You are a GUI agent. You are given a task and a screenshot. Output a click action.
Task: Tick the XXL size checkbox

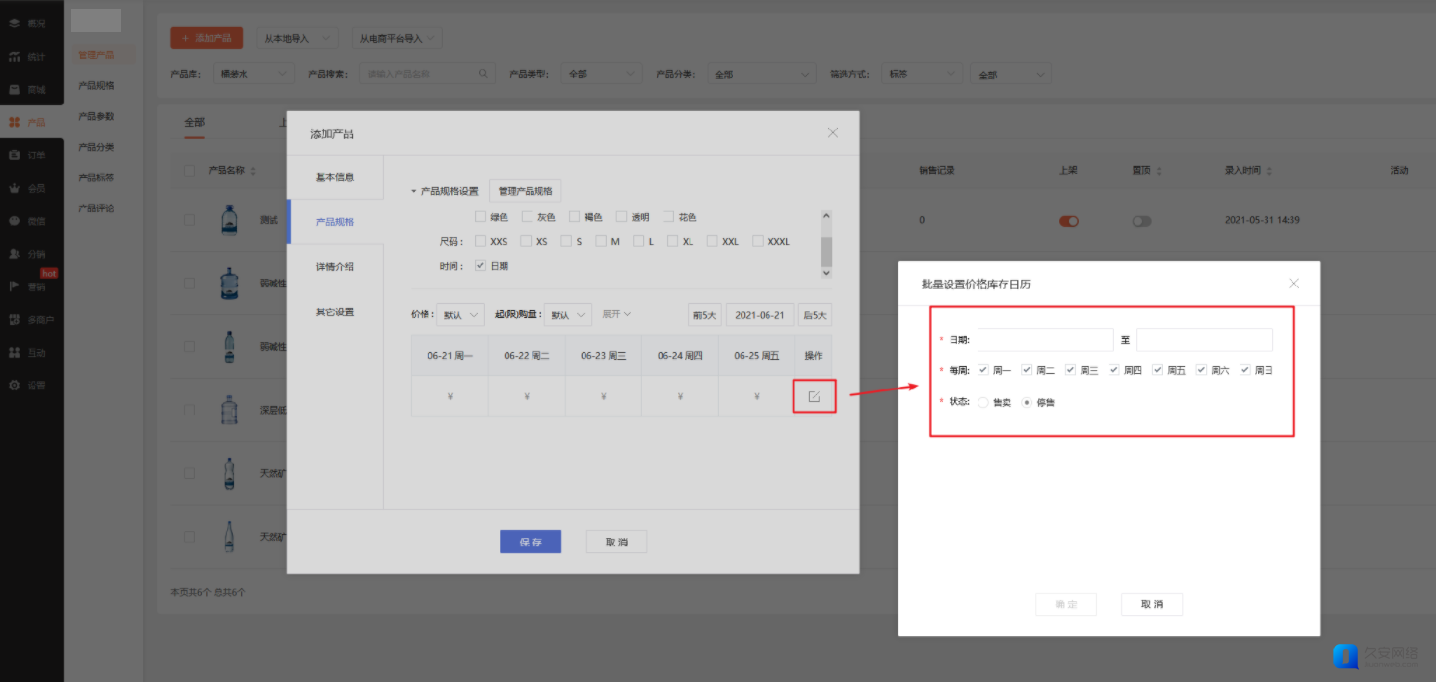(712, 241)
